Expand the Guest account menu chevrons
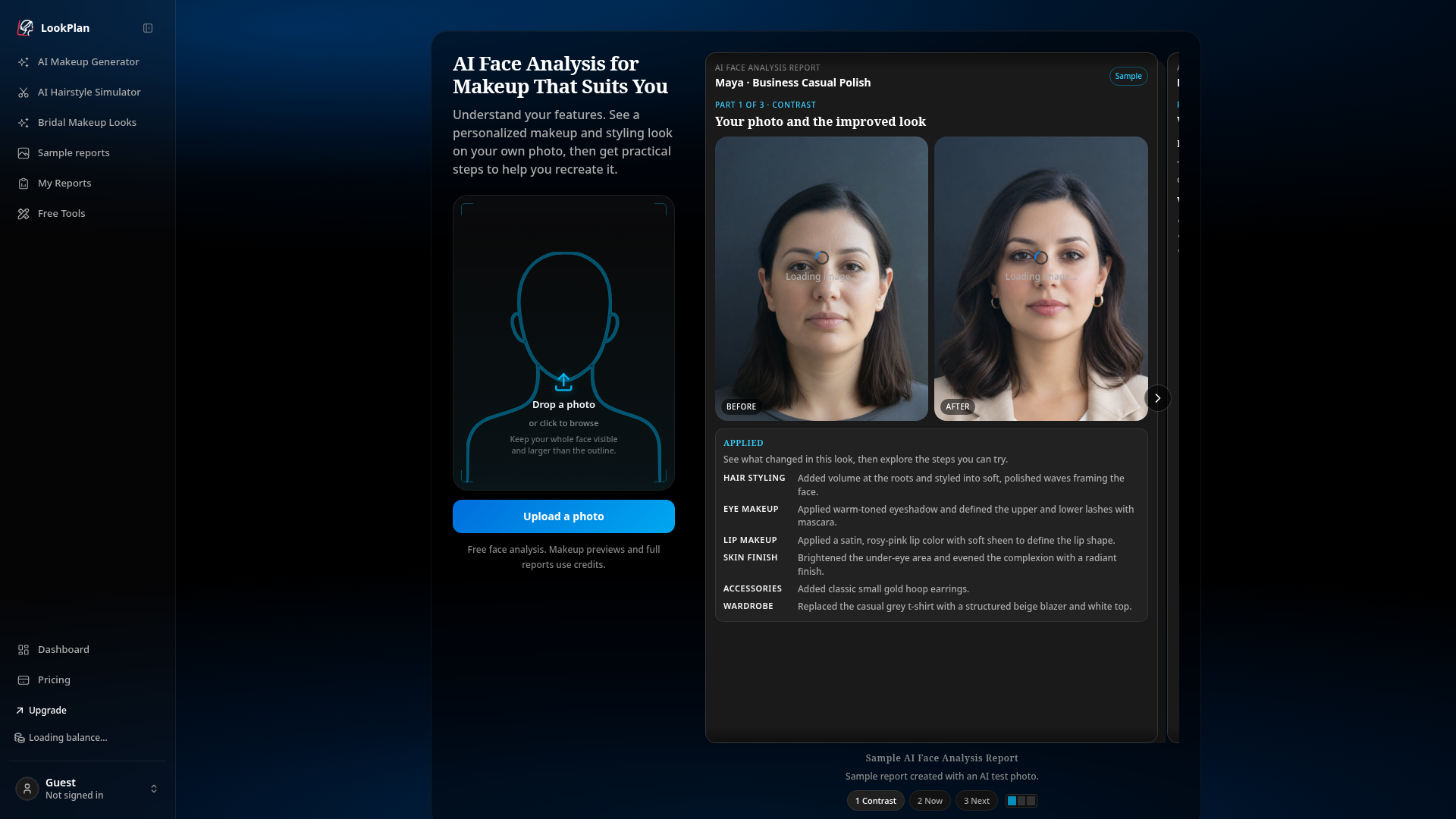1456x819 pixels. point(154,789)
